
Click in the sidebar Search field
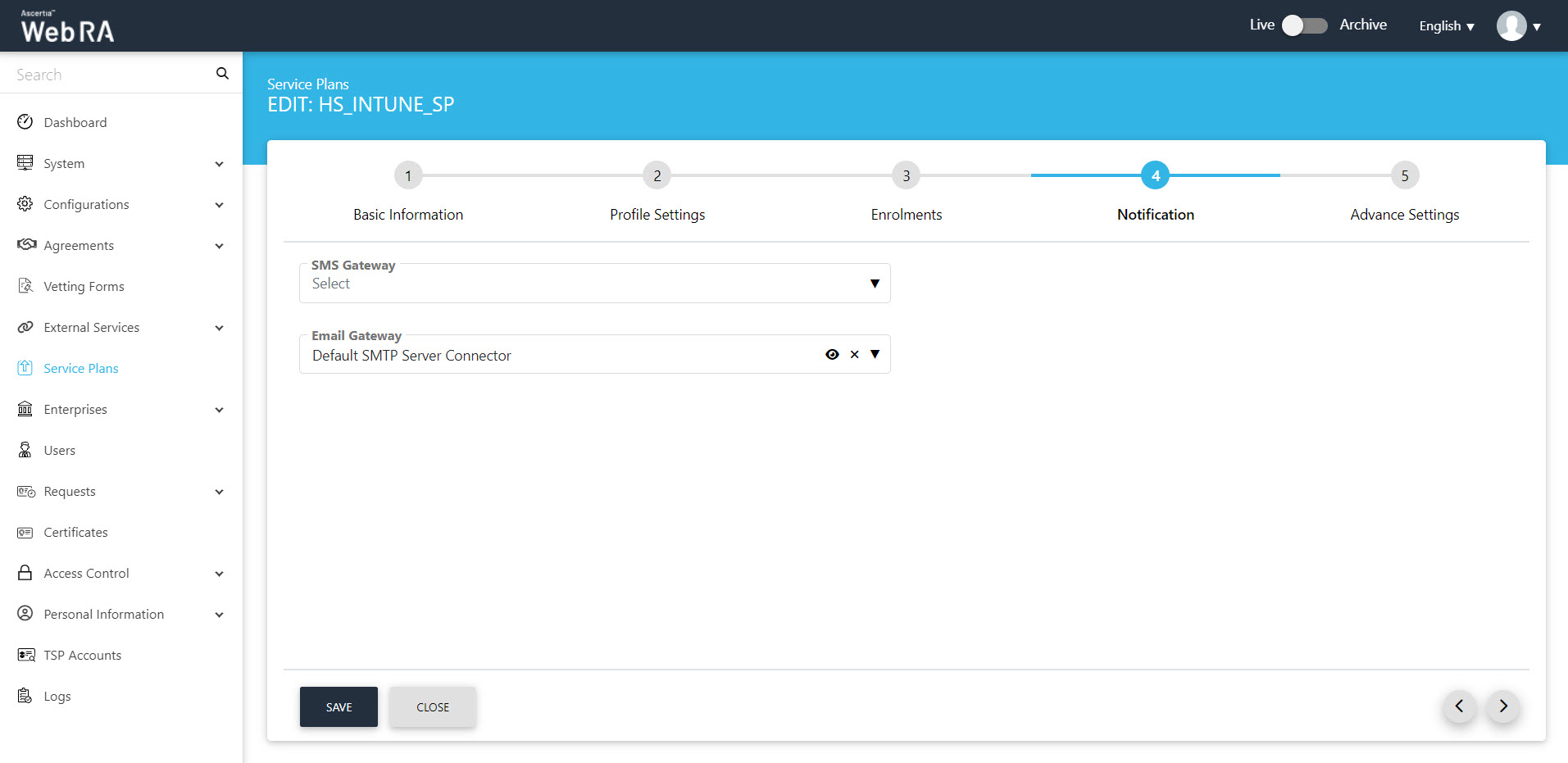point(111,75)
